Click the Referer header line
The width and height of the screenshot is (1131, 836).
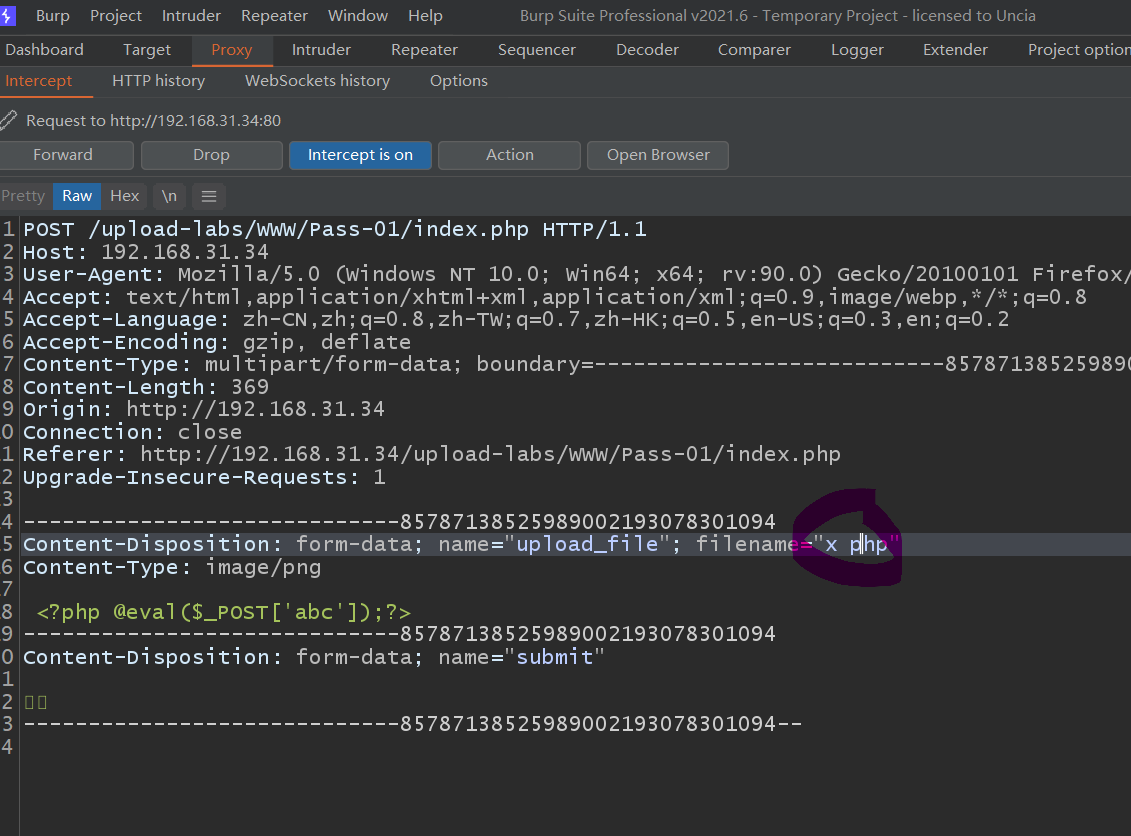coord(431,454)
